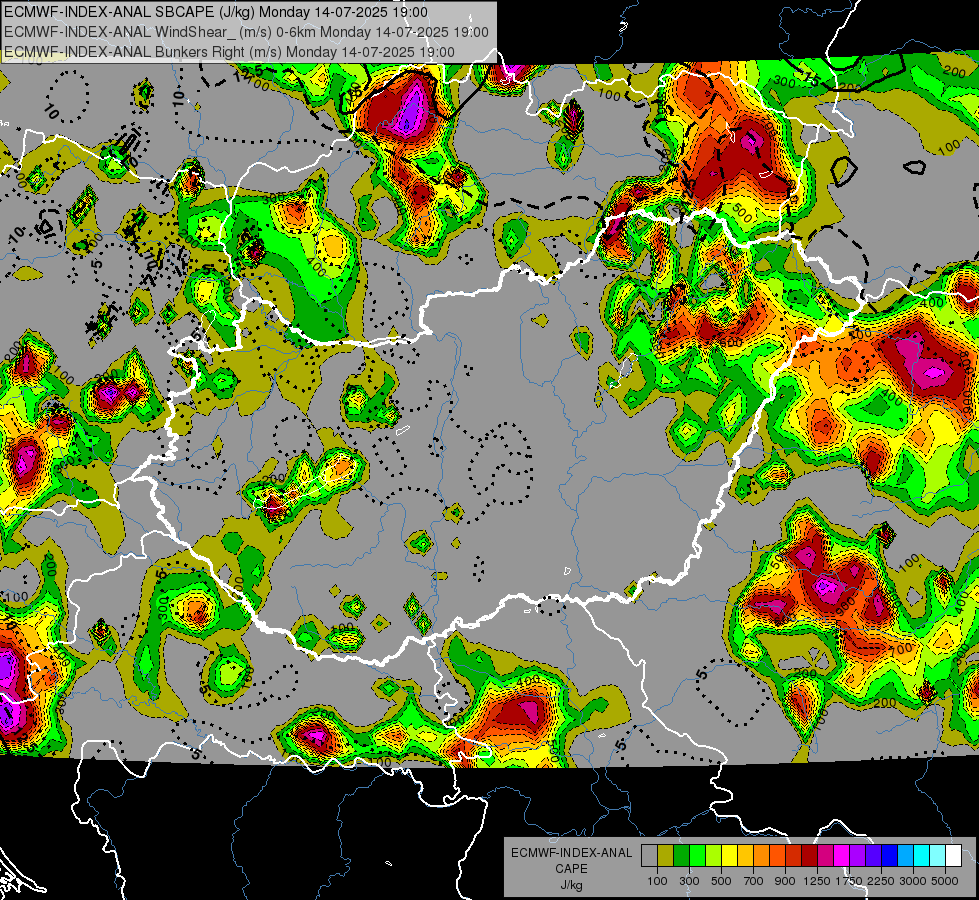Click the pure blue legend swatch
The height and width of the screenshot is (900, 979).
(x=890, y=856)
